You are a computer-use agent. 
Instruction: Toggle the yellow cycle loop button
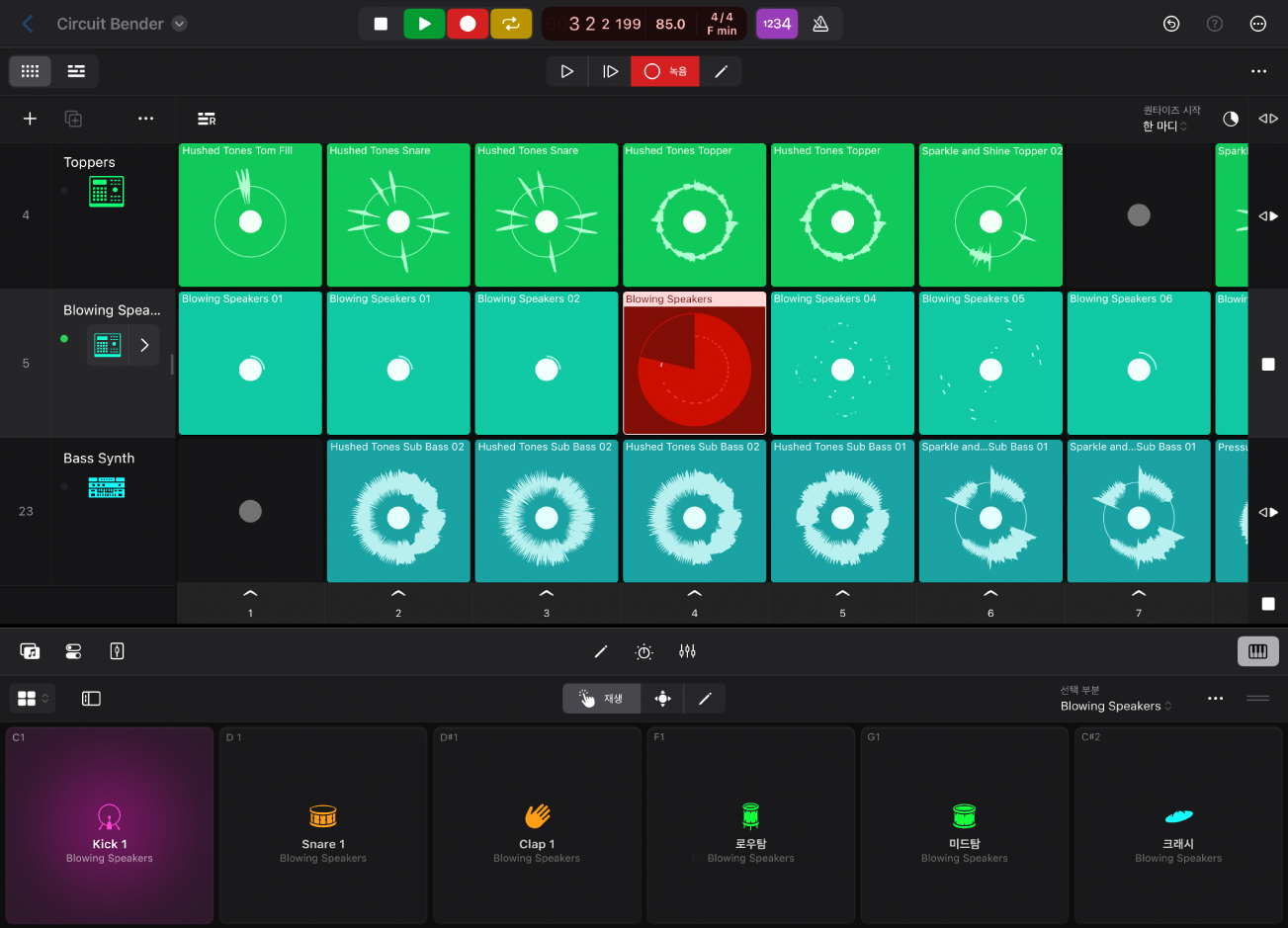(511, 24)
